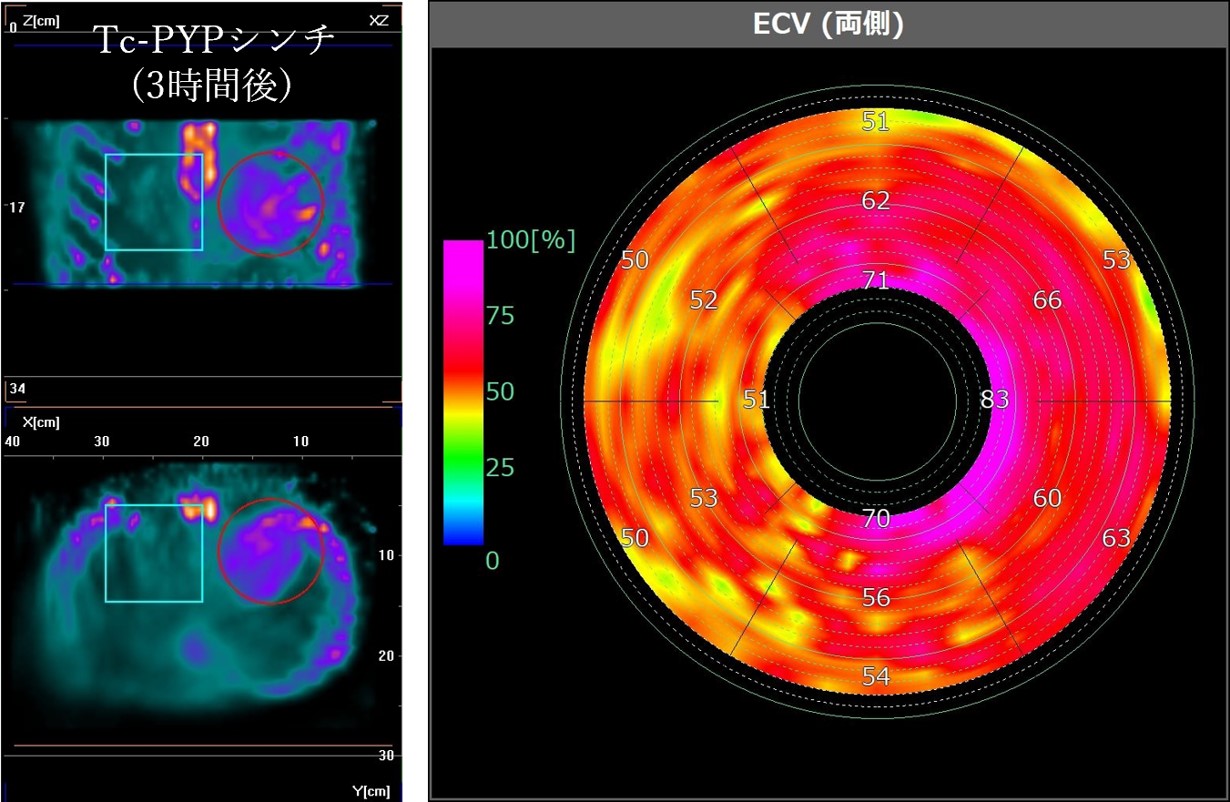This screenshot has height=802, width=1230.
Task: Click the black center of the polar map
Action: point(876,400)
